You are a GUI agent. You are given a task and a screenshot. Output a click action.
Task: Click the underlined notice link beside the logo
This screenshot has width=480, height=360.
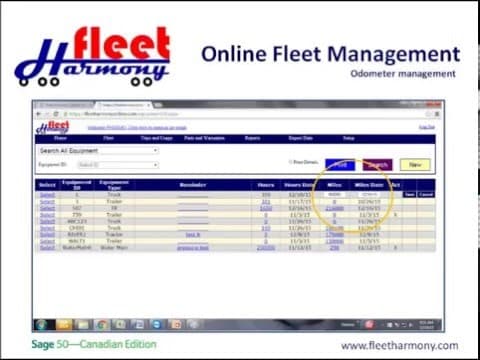click(137, 128)
